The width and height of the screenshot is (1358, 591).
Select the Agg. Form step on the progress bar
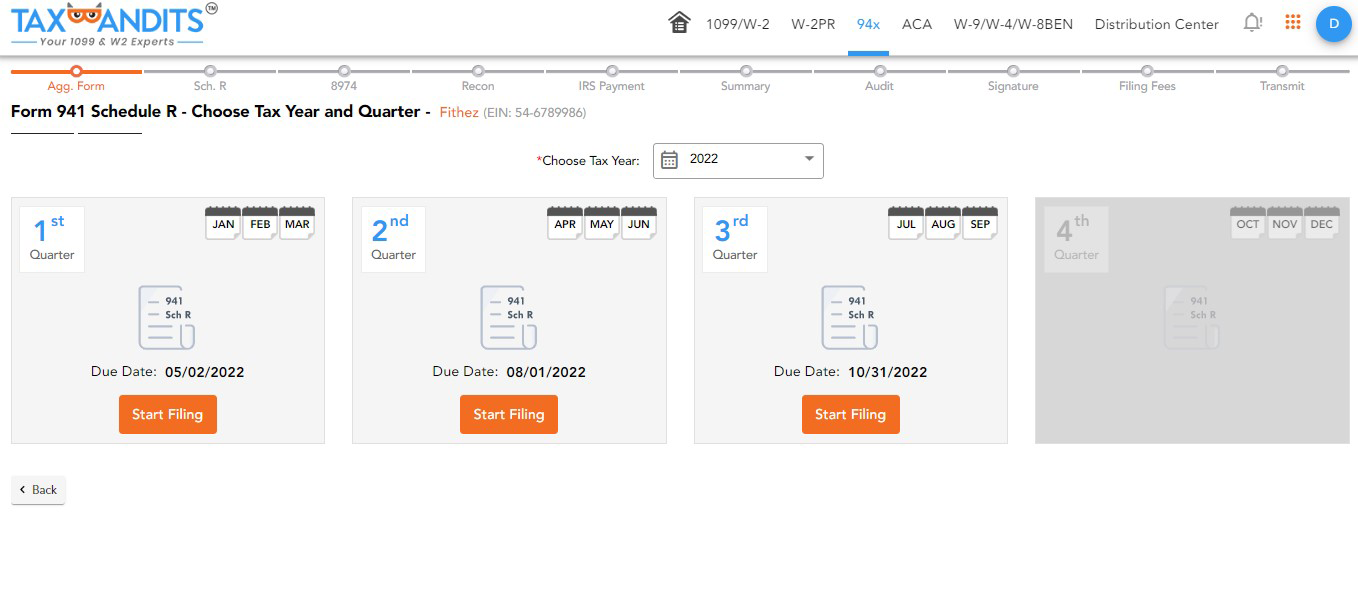[x=75, y=72]
